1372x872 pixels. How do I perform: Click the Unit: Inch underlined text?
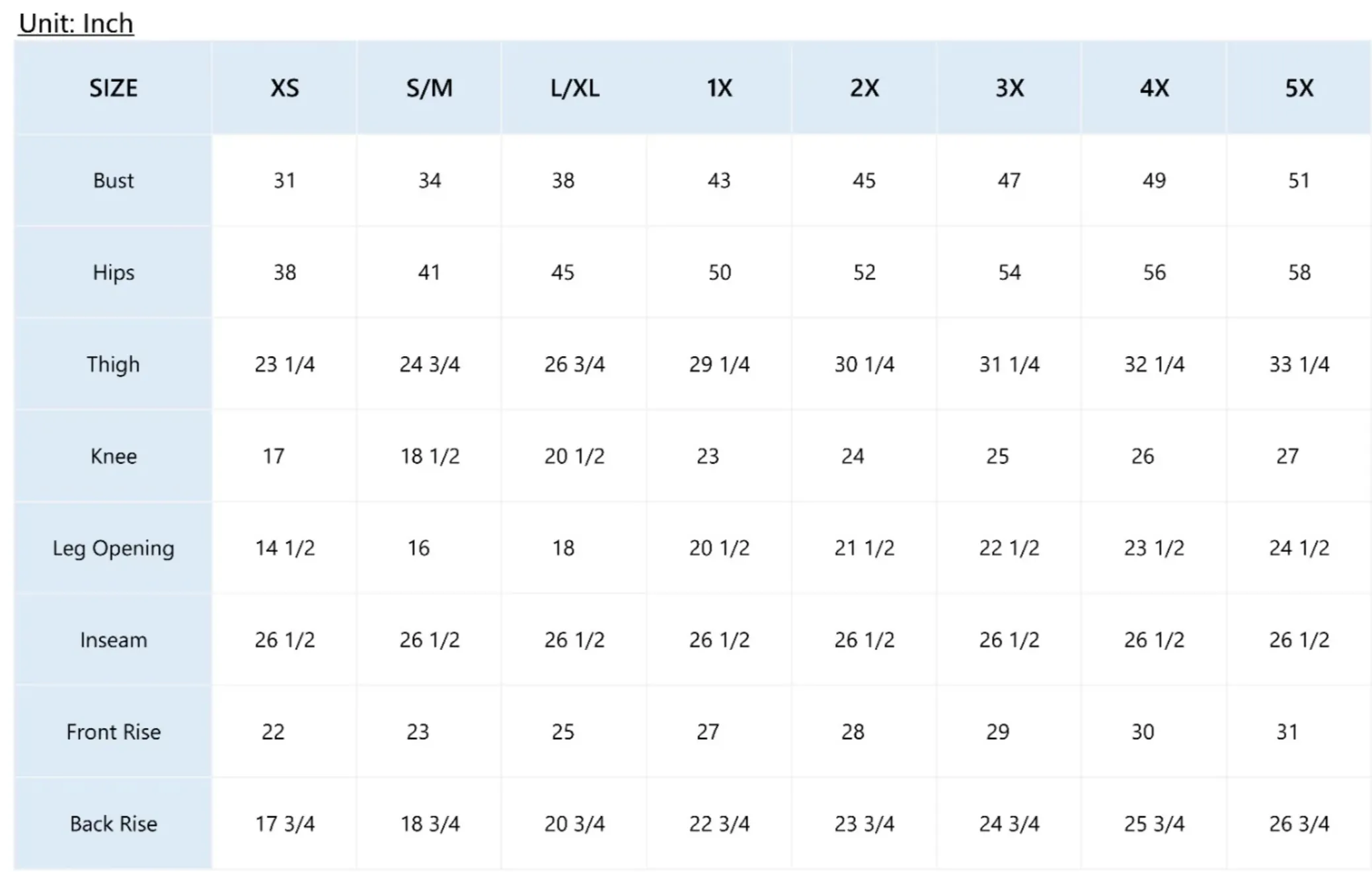(x=76, y=24)
